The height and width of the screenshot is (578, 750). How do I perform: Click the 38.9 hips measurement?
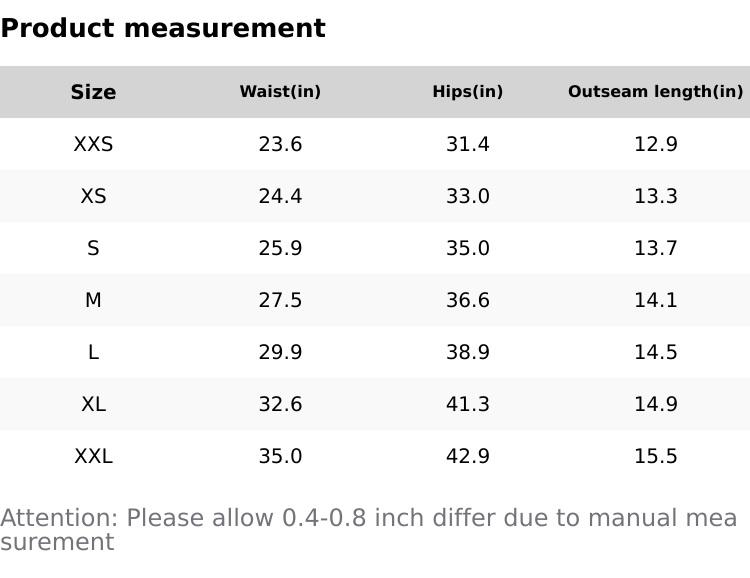pos(467,352)
